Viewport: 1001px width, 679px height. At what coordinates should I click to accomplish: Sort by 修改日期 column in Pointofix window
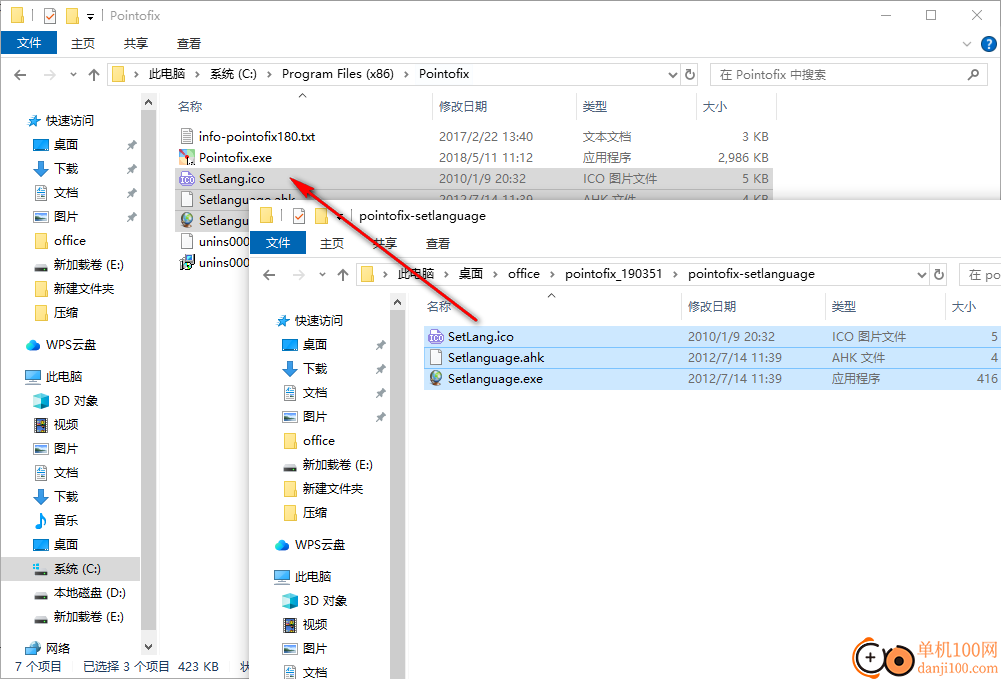tap(504, 107)
